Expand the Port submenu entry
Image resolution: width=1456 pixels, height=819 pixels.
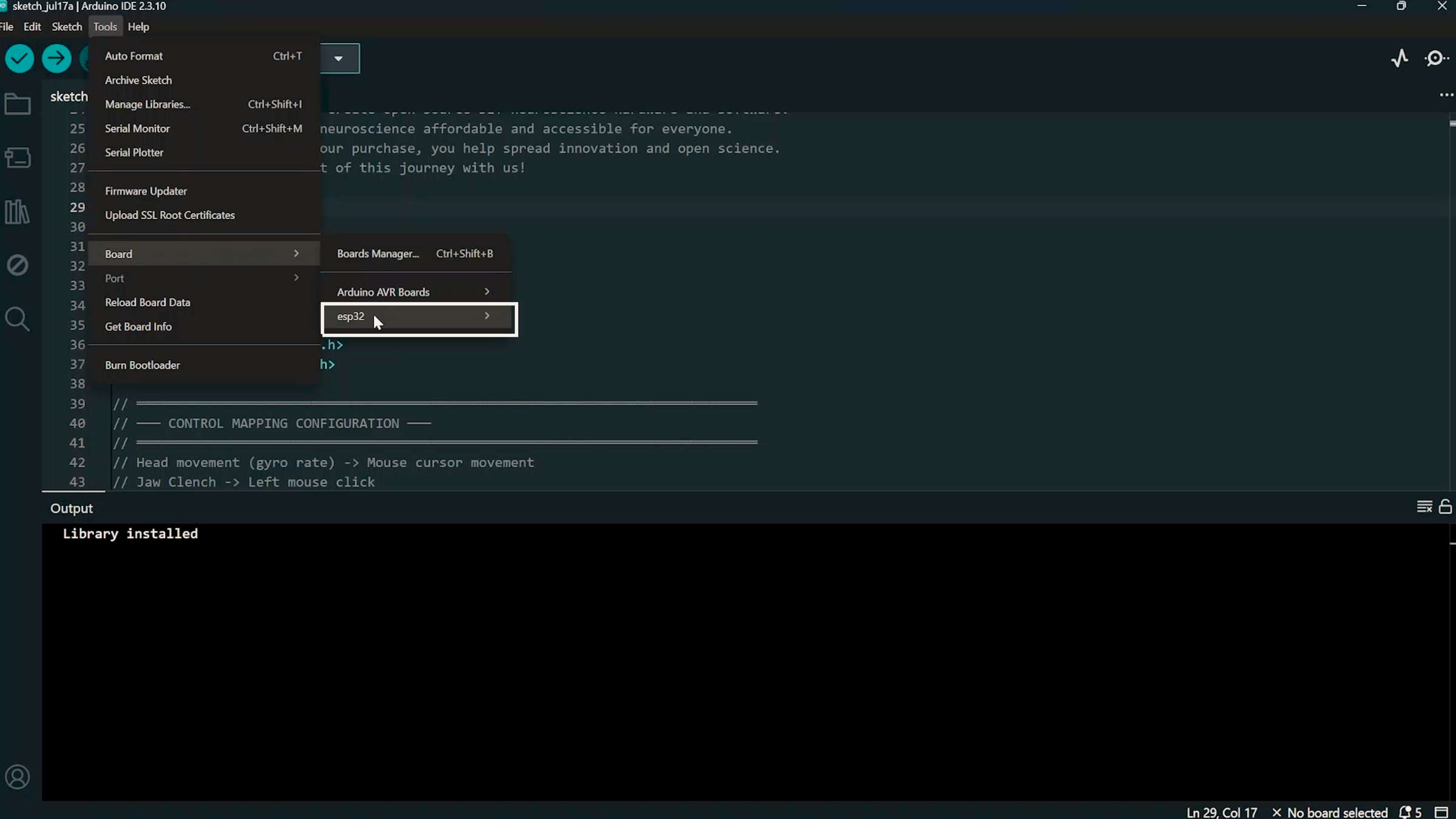tap(204, 278)
